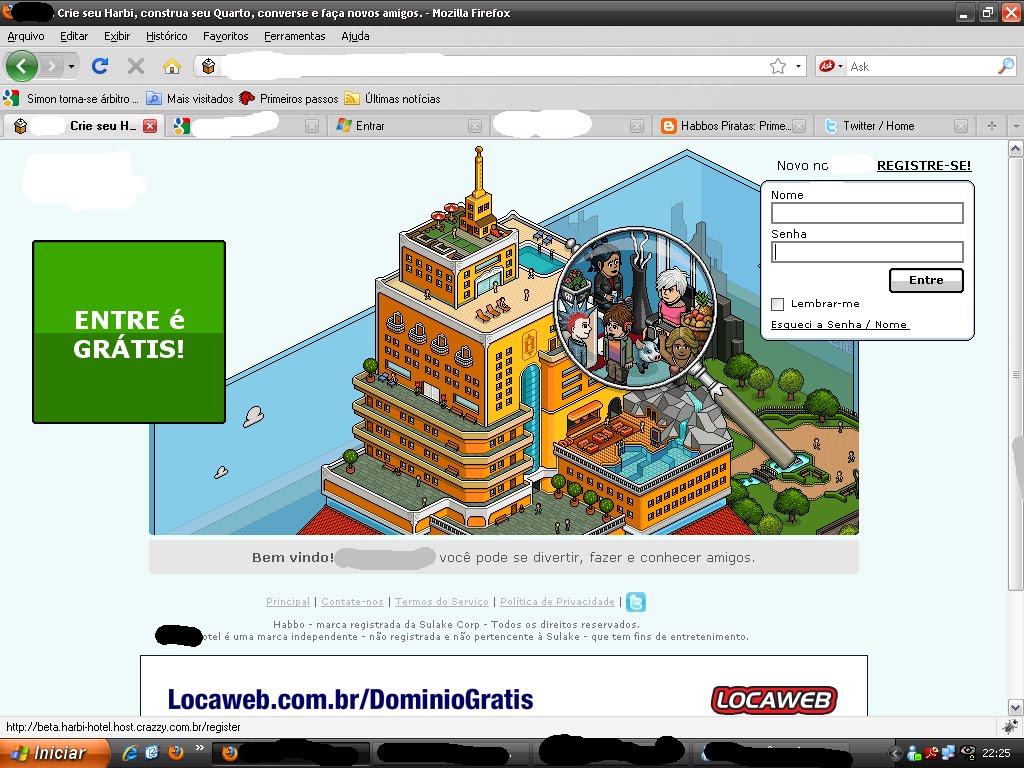Launch Internet Explorer from Quick Launch
Viewport: 1024px width, 768px height.
pyautogui.click(x=130, y=753)
